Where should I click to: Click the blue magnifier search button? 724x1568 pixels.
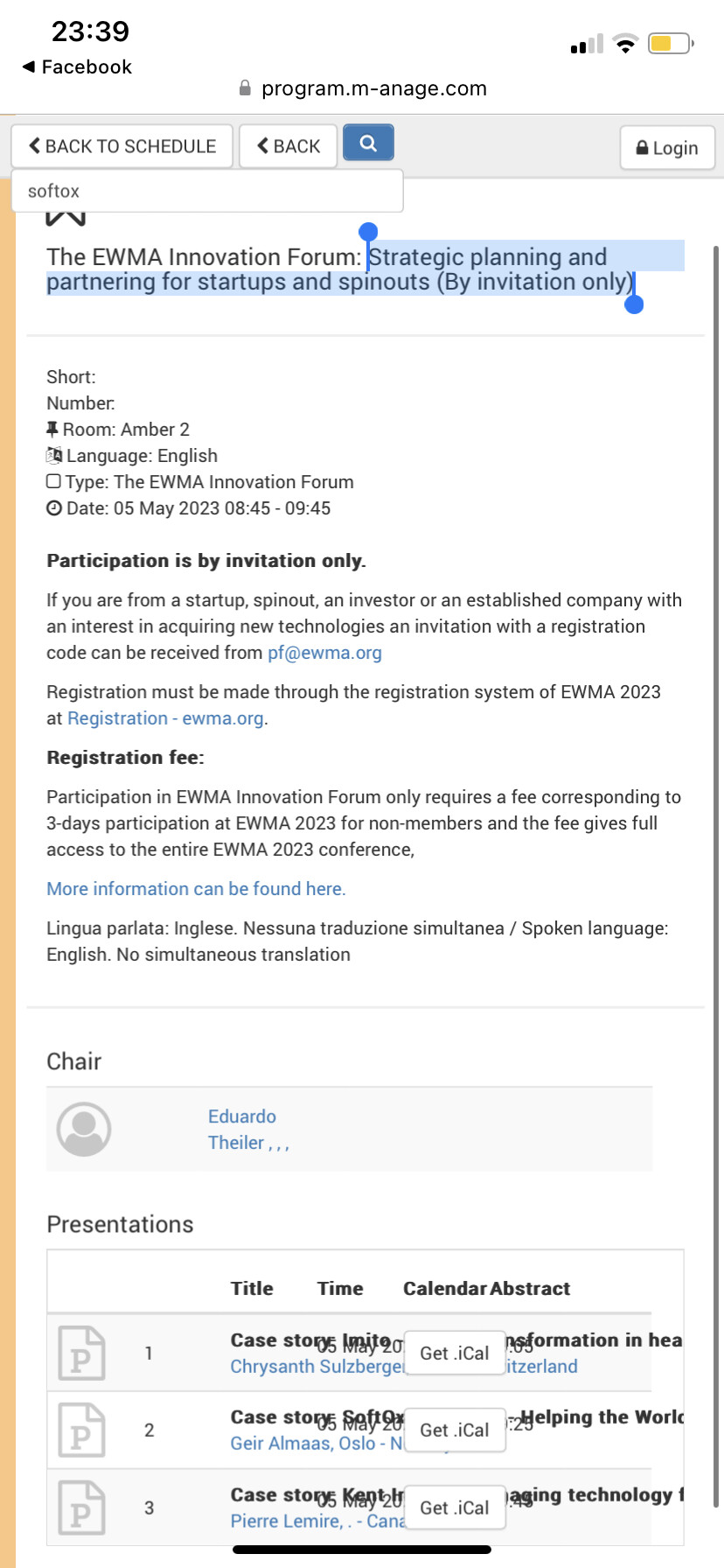tap(368, 143)
